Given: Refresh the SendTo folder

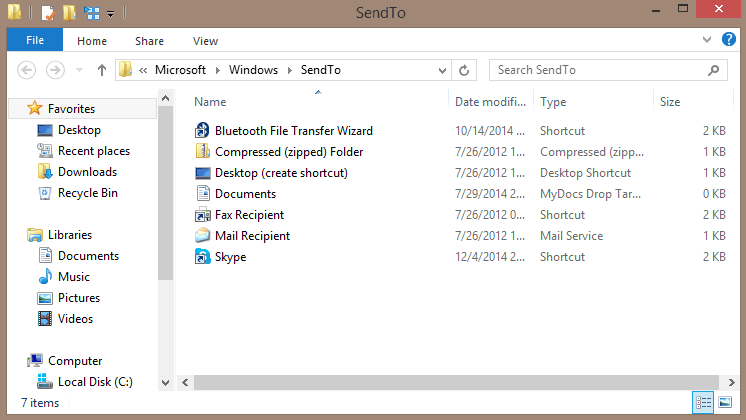Looking at the screenshot, I should click(464, 71).
